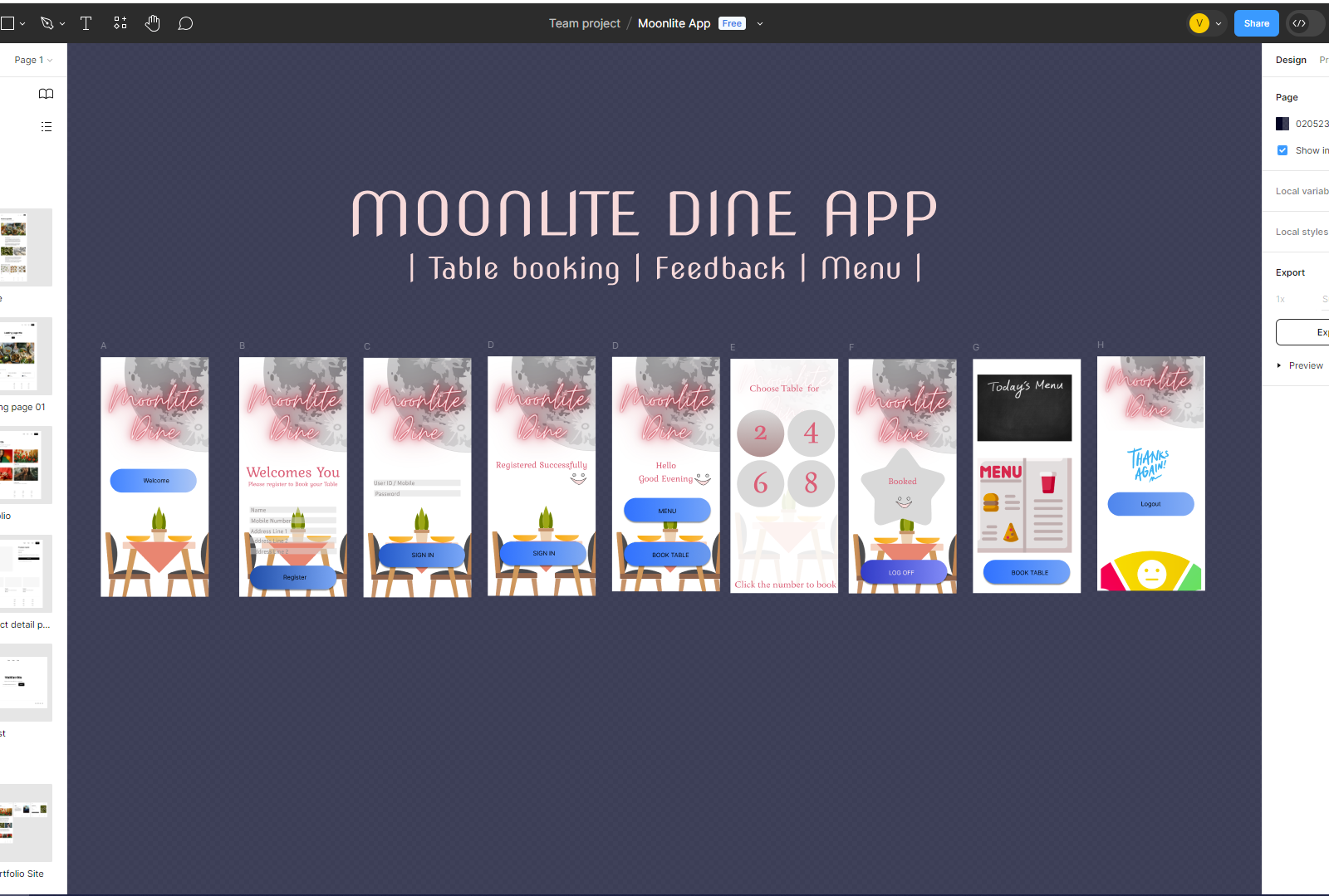Select the Text tool in the toolbar
The height and width of the screenshot is (896, 1329).
click(x=86, y=22)
